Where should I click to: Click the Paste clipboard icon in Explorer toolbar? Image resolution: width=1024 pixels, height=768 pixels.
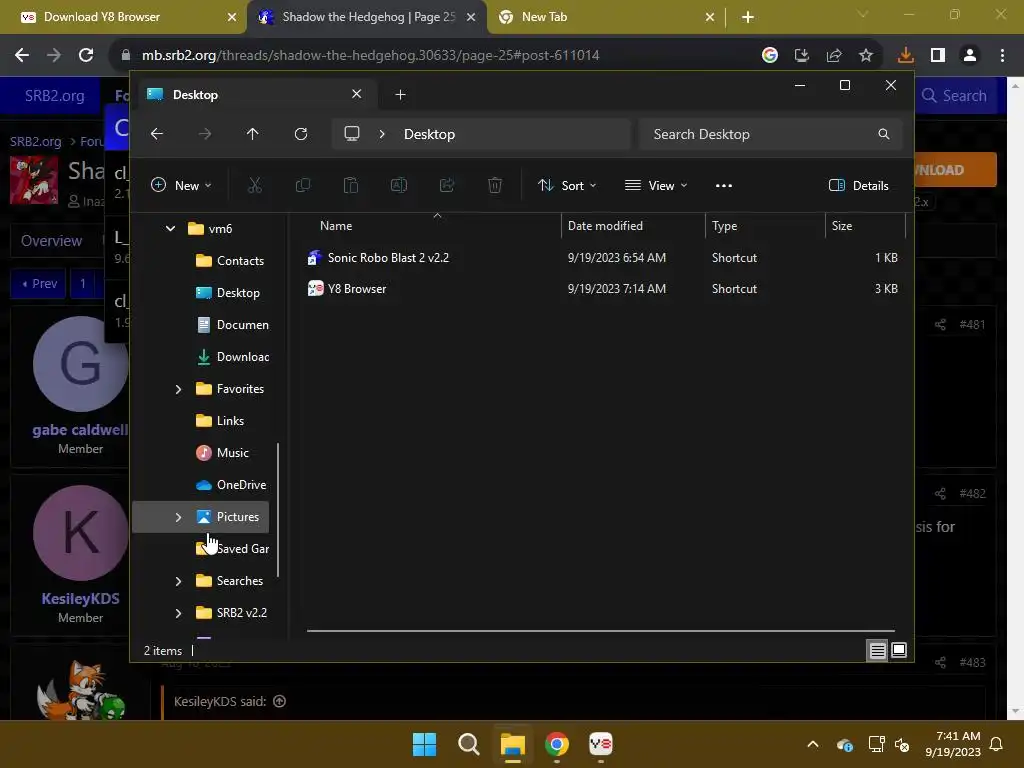pos(351,185)
